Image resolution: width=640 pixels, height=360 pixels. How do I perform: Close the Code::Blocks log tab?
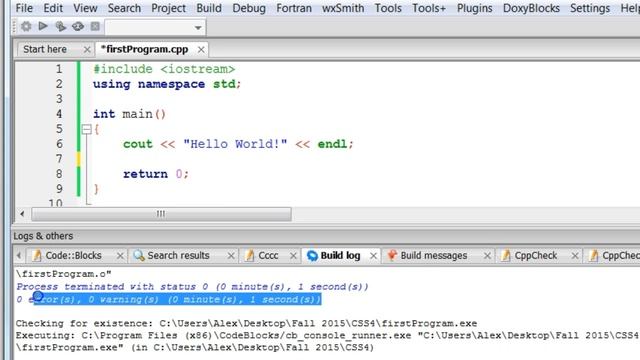pos(120,256)
